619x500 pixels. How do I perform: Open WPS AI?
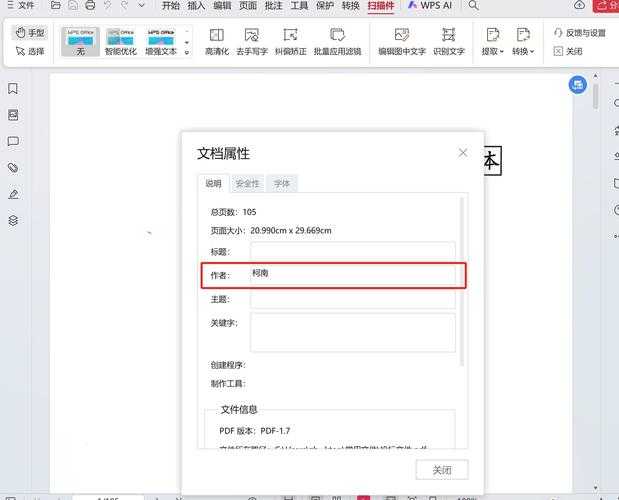(430, 6)
